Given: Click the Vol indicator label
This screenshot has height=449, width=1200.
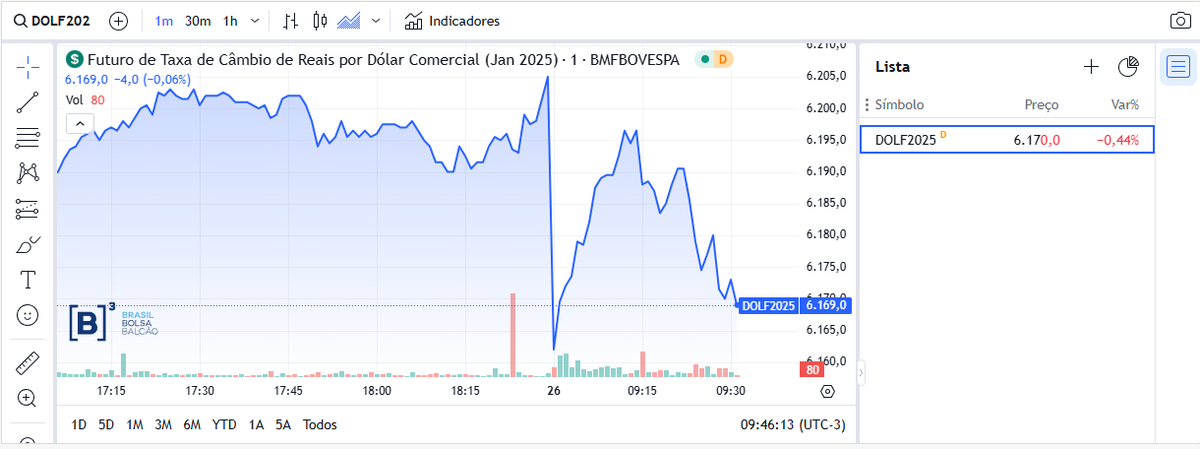Looking at the screenshot, I should (x=74, y=100).
